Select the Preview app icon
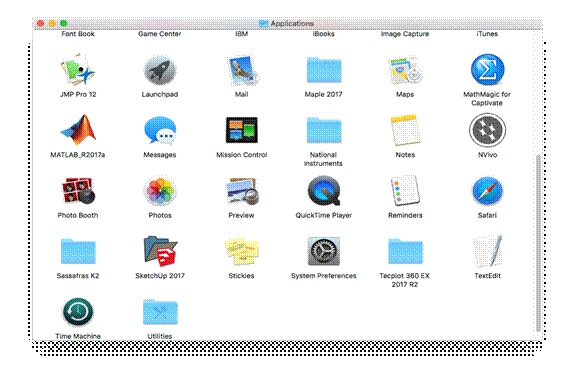The width and height of the screenshot is (575, 384). [242, 191]
